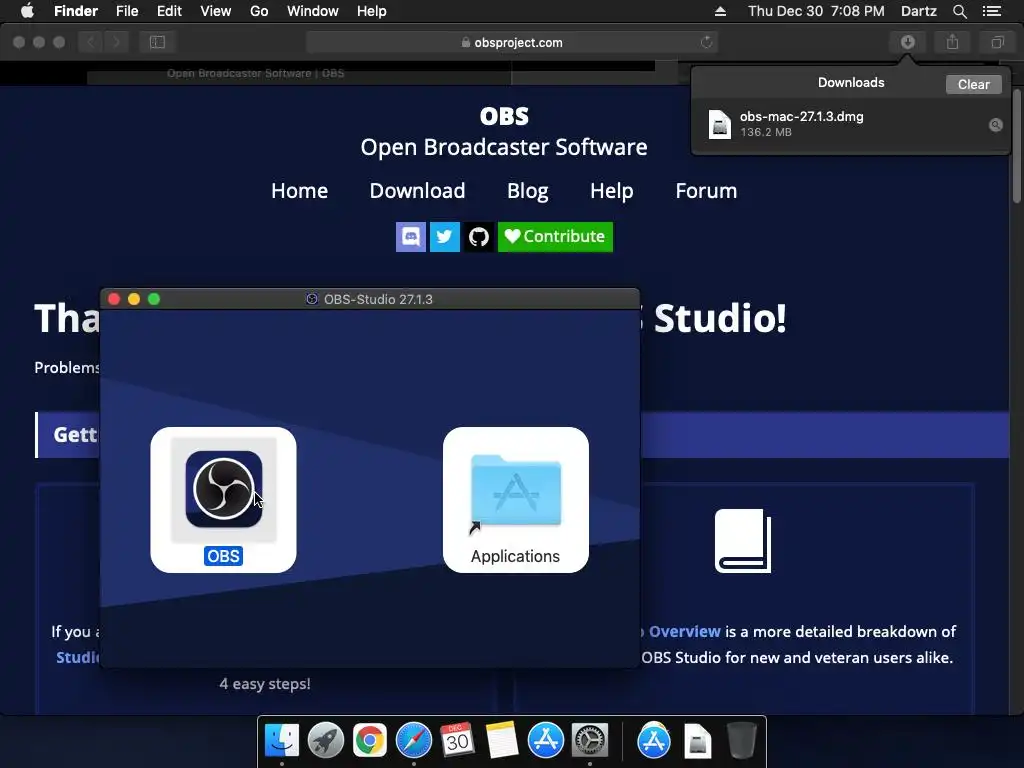Open the Finder menu
Screen dimensions: 1024x768
point(76,11)
